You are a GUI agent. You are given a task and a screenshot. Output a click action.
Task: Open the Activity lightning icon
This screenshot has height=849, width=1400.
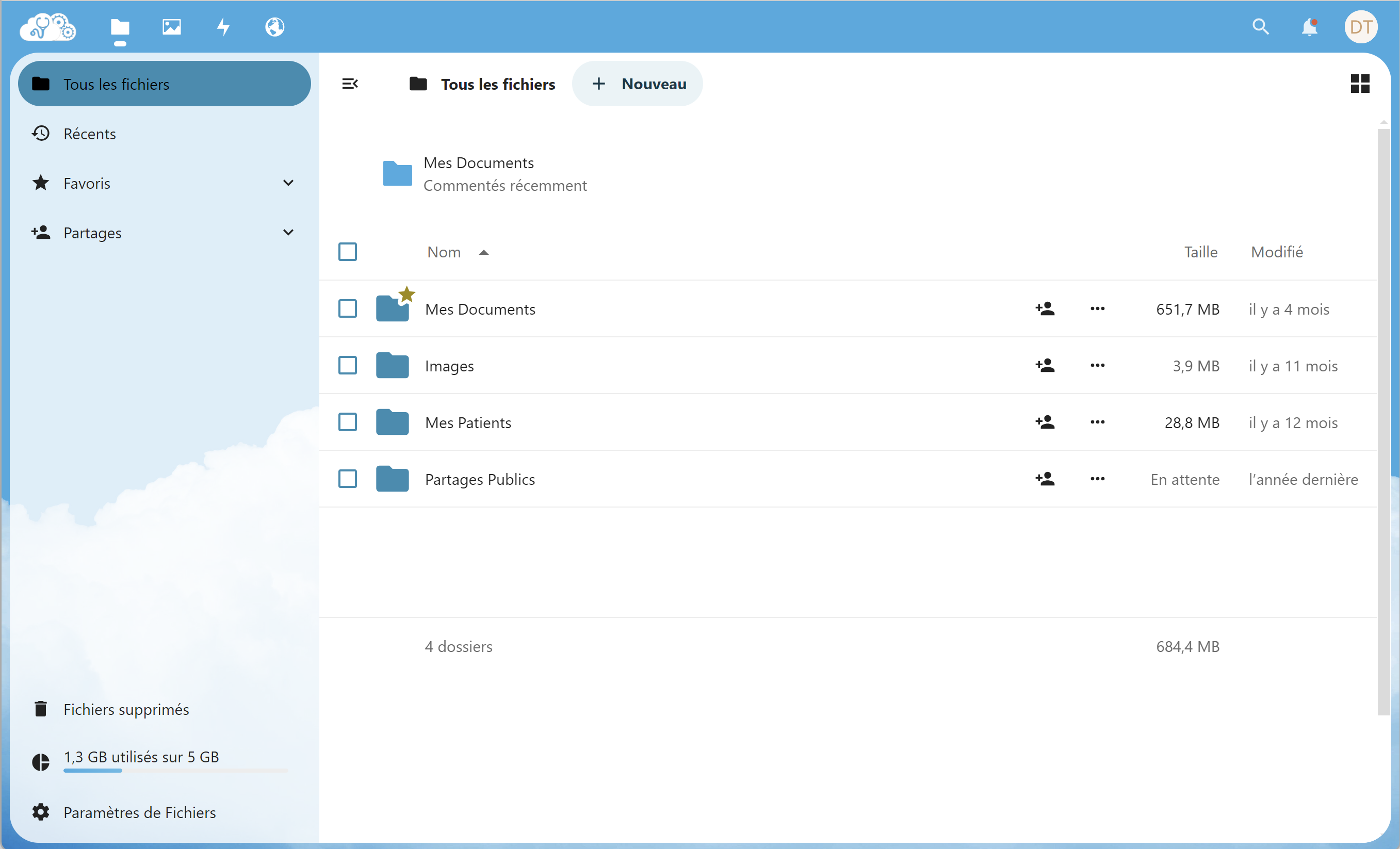223,27
